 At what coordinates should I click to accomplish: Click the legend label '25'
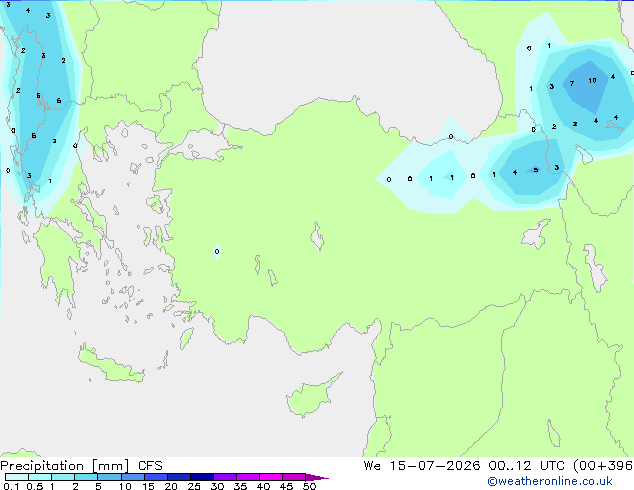point(194,486)
